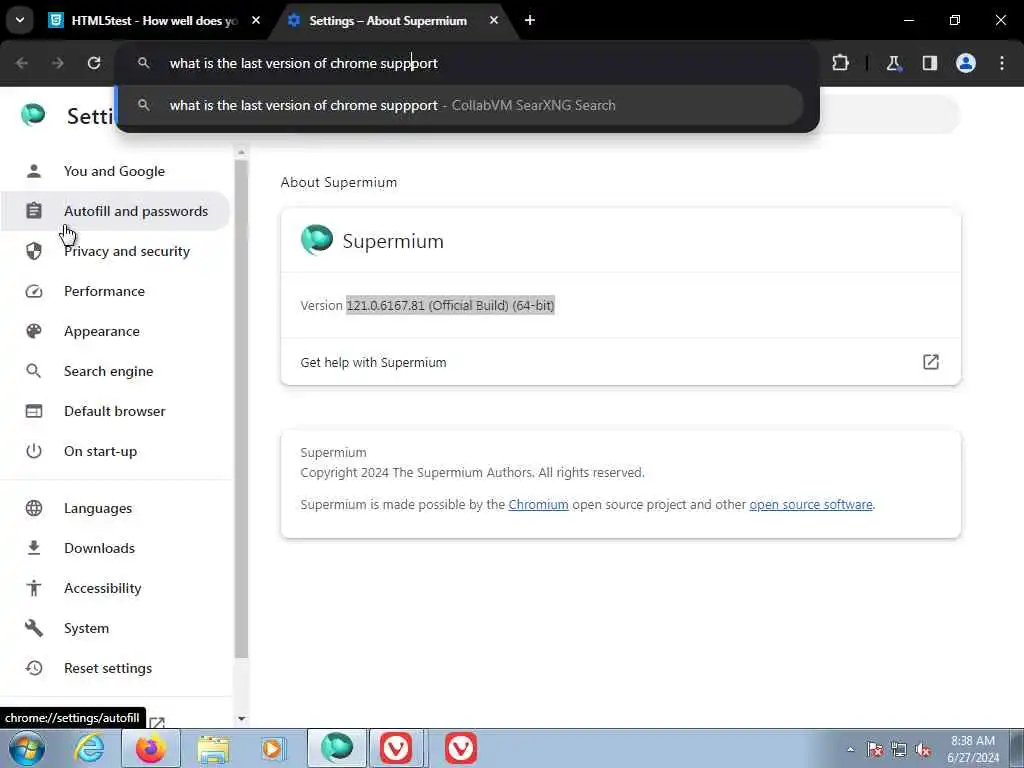This screenshot has height=768, width=1024.
Task: Click the Performance gauge icon
Action: [x=34, y=291]
